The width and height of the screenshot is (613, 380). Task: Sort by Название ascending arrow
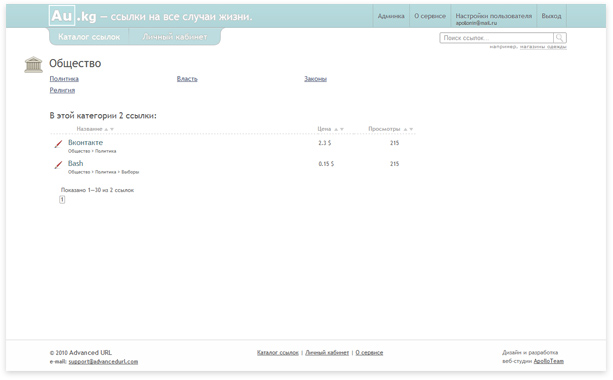pos(106,129)
